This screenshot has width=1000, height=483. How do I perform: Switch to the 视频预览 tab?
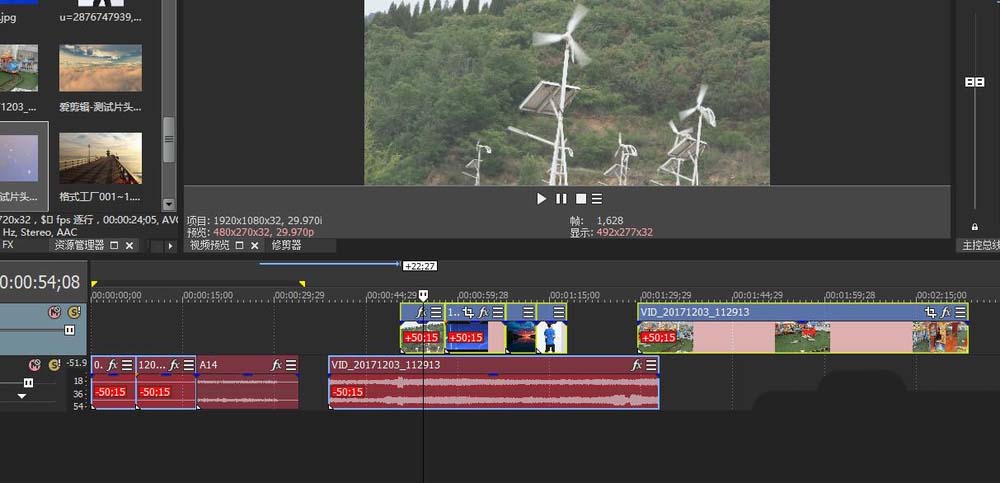pos(210,245)
